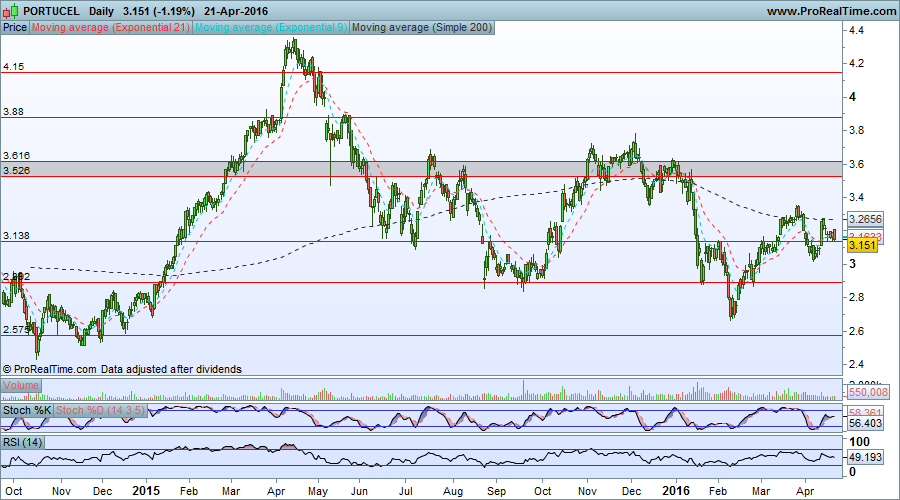Select the 3.526 zone lower label

16,170
